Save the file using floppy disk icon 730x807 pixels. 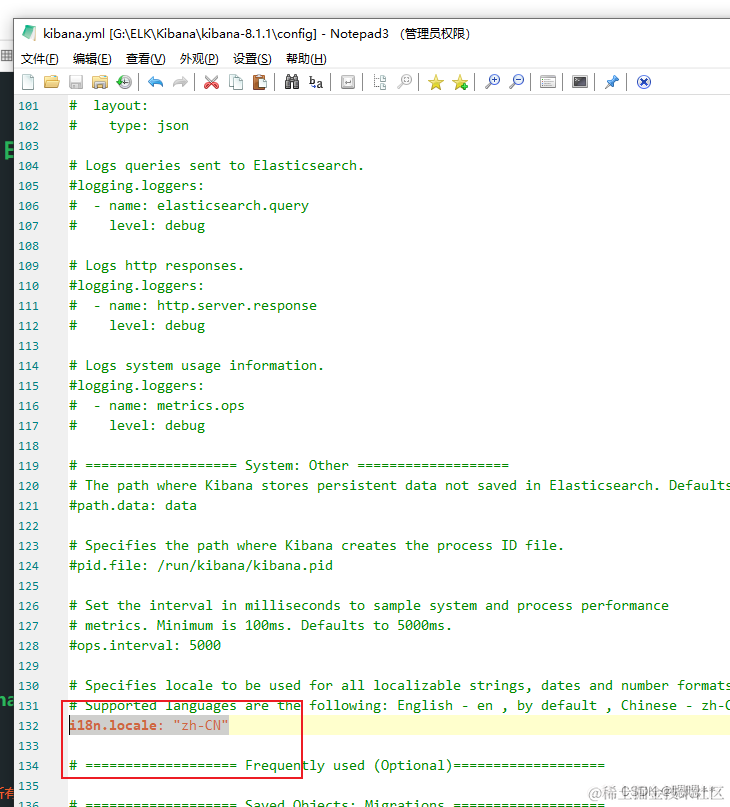click(x=76, y=82)
